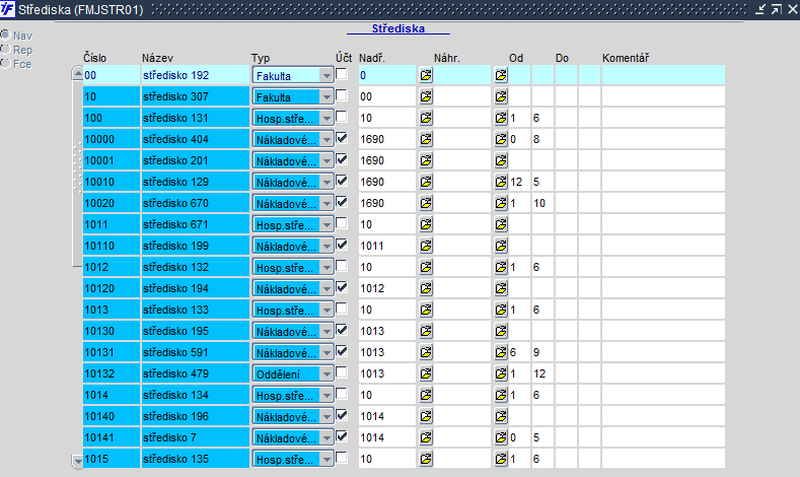
Task: Restore the Střediska window size
Action: 777,9
